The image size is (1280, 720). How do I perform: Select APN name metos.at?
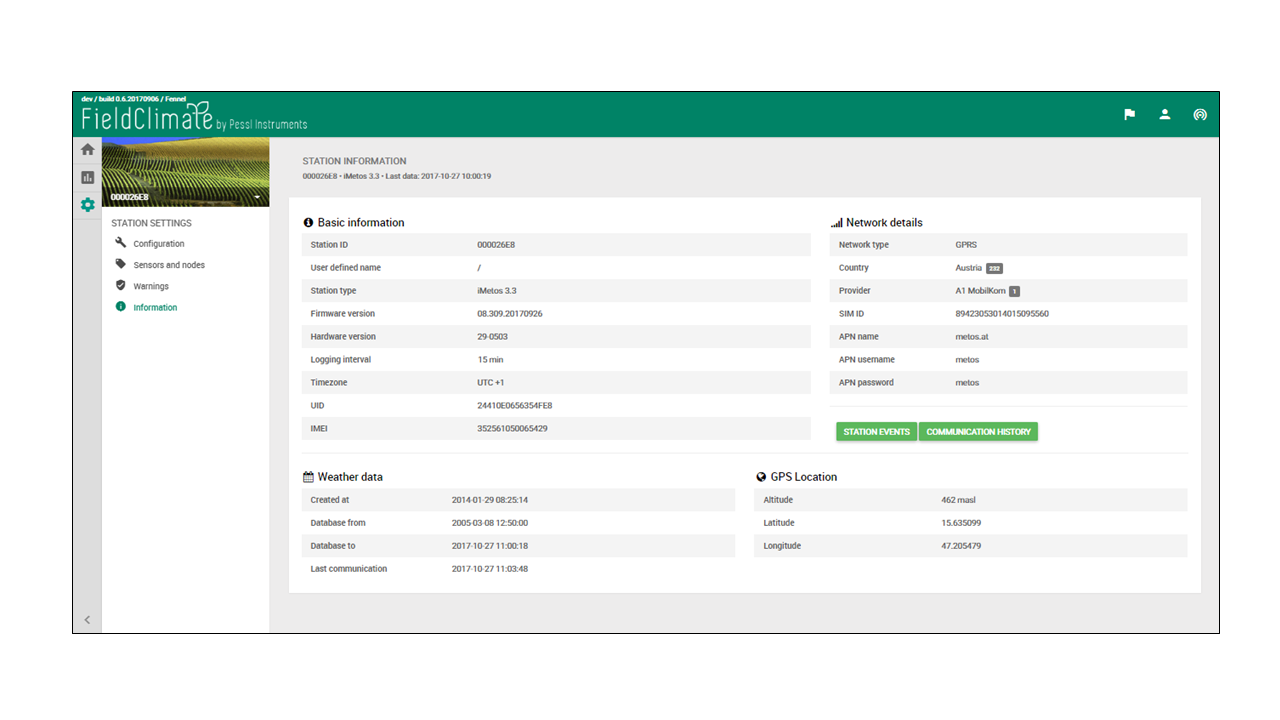tap(972, 337)
